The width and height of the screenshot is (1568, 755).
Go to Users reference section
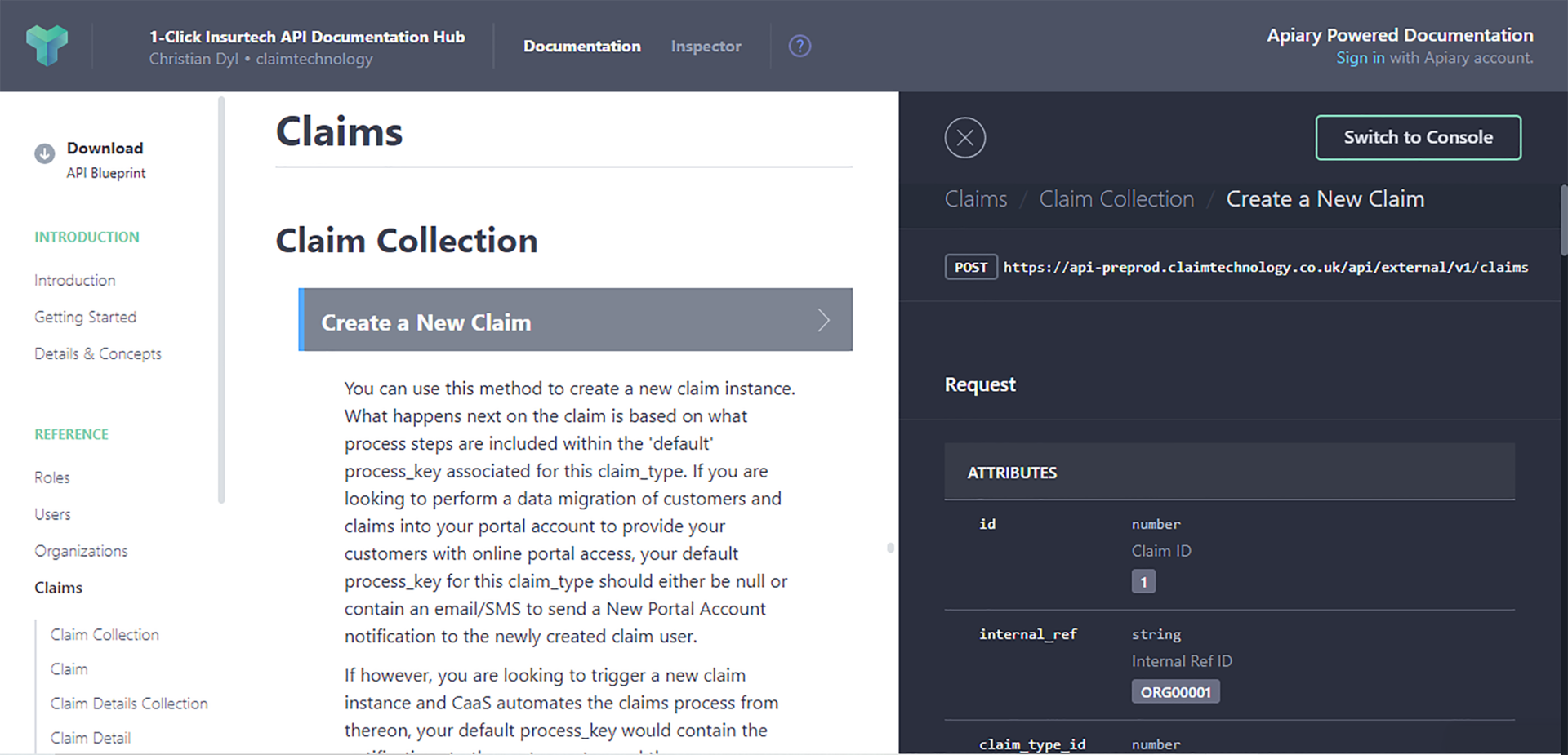click(53, 515)
